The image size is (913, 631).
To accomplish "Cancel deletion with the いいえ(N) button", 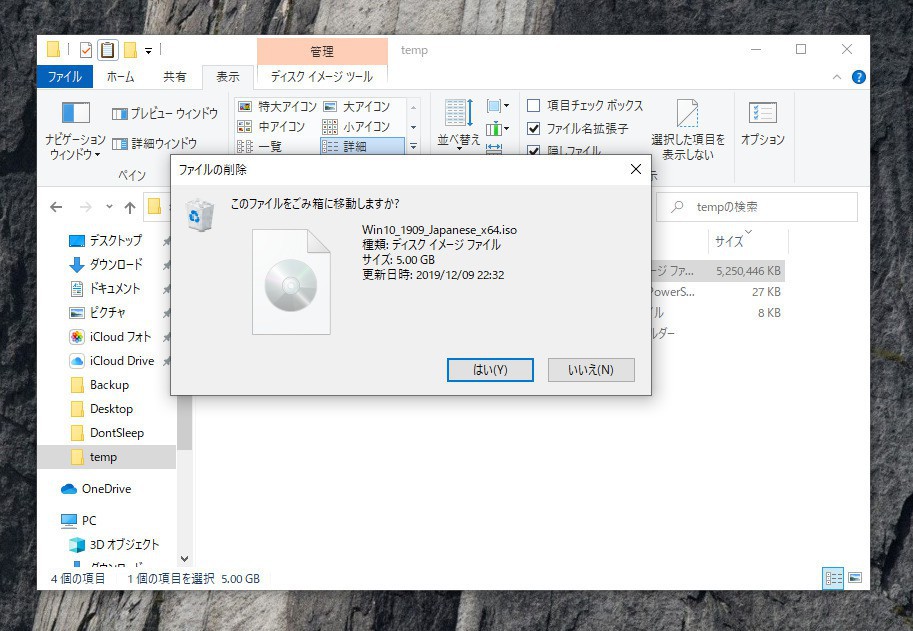I will click(x=591, y=370).
